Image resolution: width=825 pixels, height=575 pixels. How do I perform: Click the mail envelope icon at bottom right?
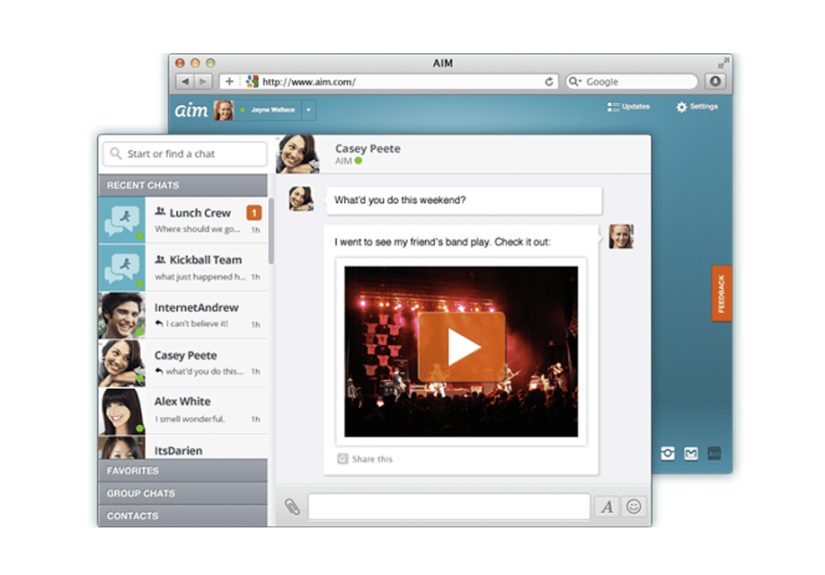click(x=691, y=453)
